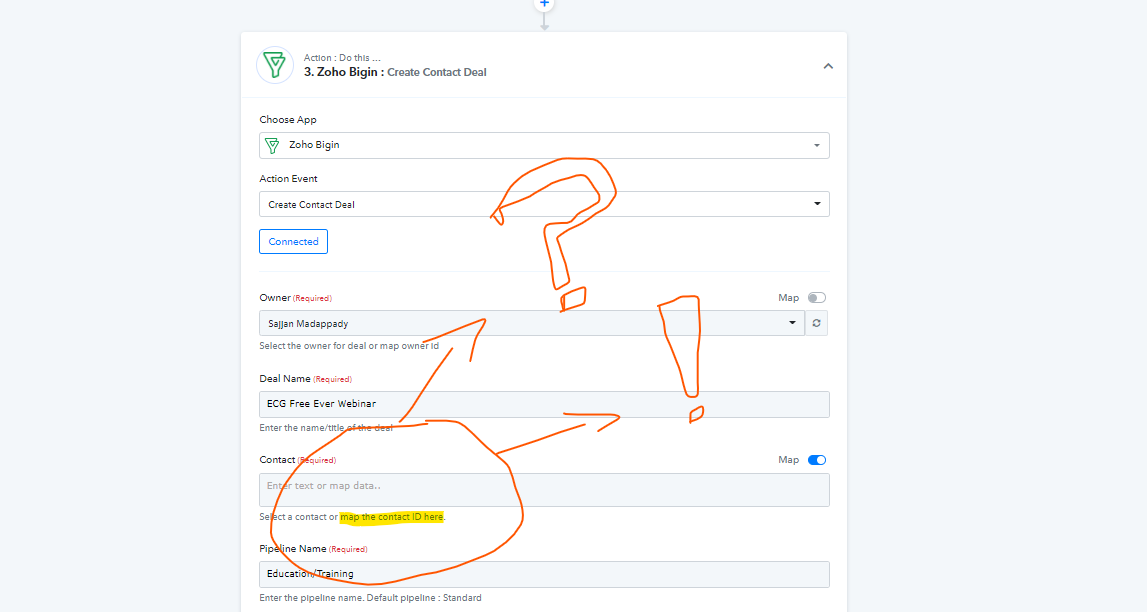This screenshot has width=1147, height=612.
Task: Add a step with the plus button
Action: [x=544, y=4]
